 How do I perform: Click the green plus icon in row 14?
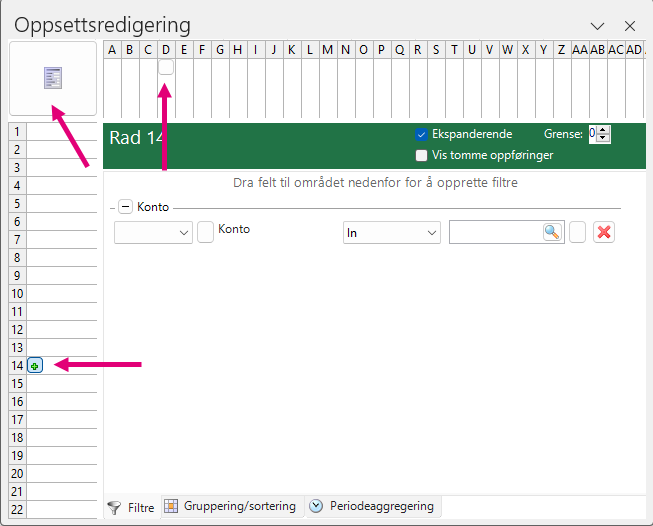[x=35, y=366]
